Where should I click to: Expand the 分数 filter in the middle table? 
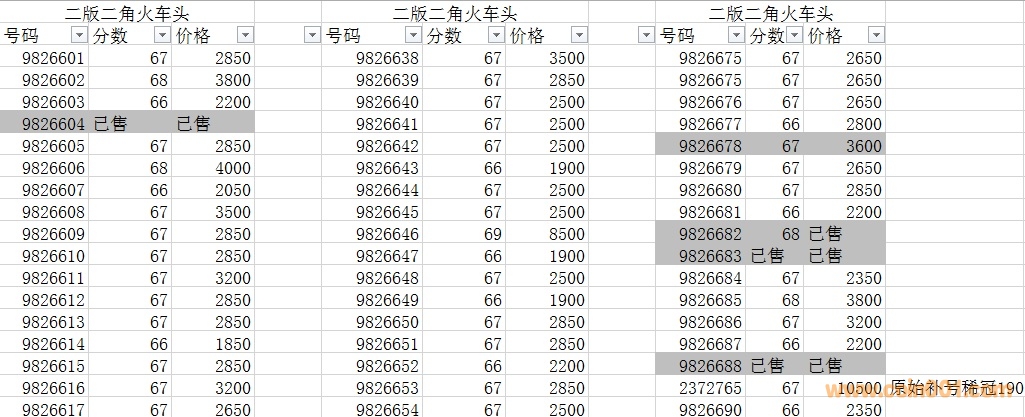coord(496,35)
